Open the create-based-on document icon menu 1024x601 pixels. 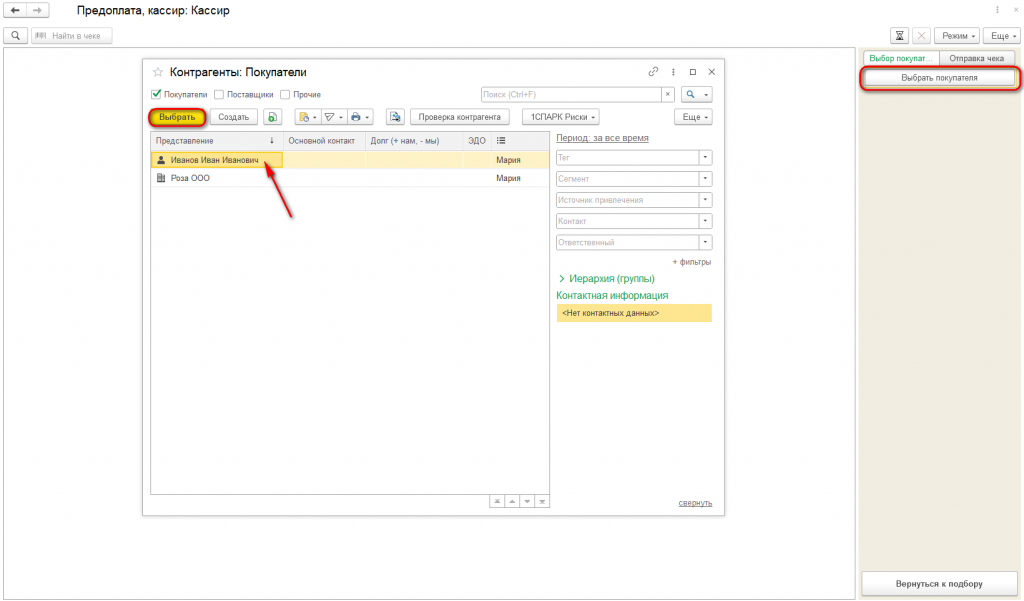(x=307, y=118)
